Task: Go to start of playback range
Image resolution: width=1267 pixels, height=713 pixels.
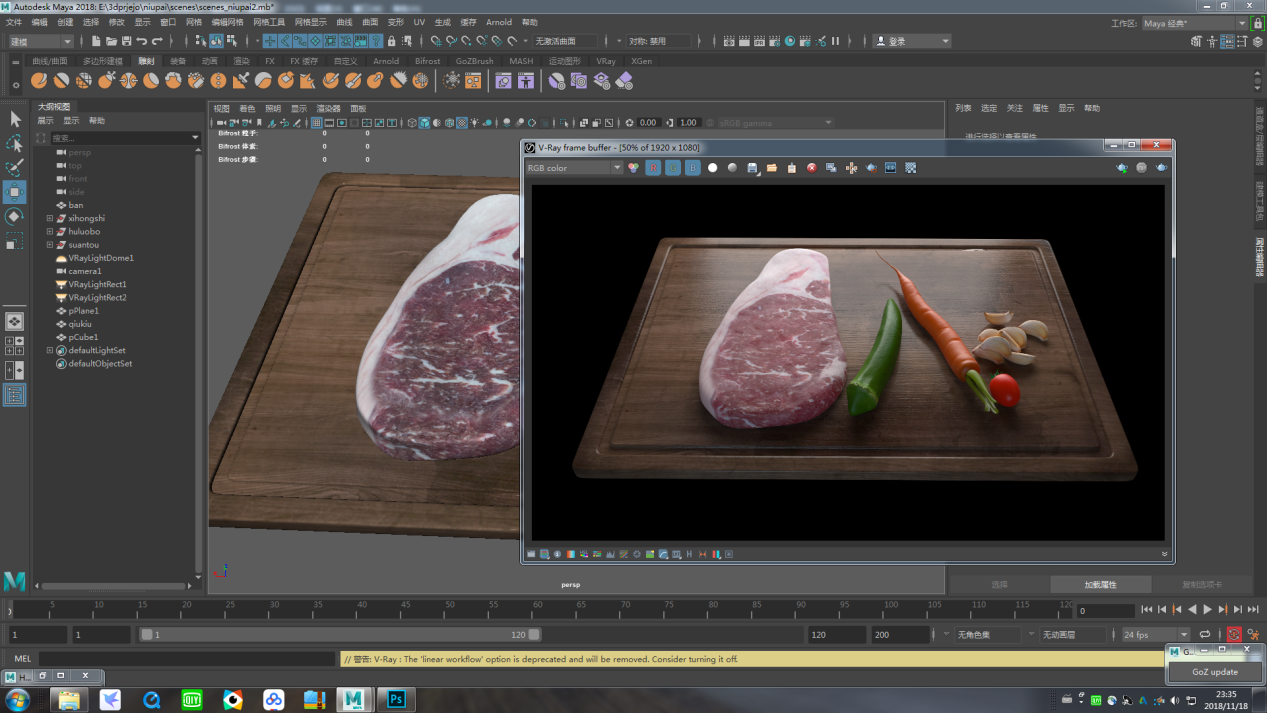Action: point(1147,609)
